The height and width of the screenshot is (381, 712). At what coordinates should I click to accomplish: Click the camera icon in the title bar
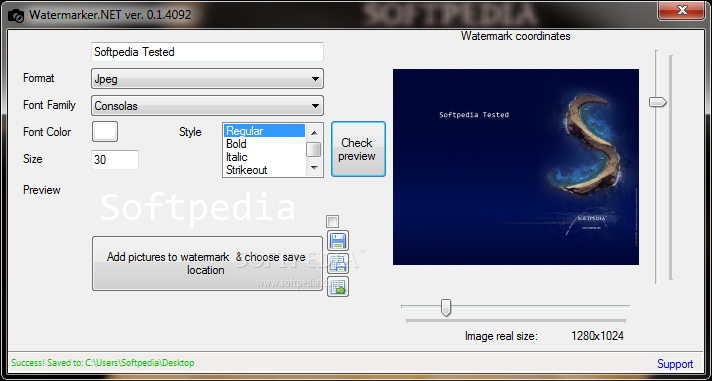click(17, 15)
